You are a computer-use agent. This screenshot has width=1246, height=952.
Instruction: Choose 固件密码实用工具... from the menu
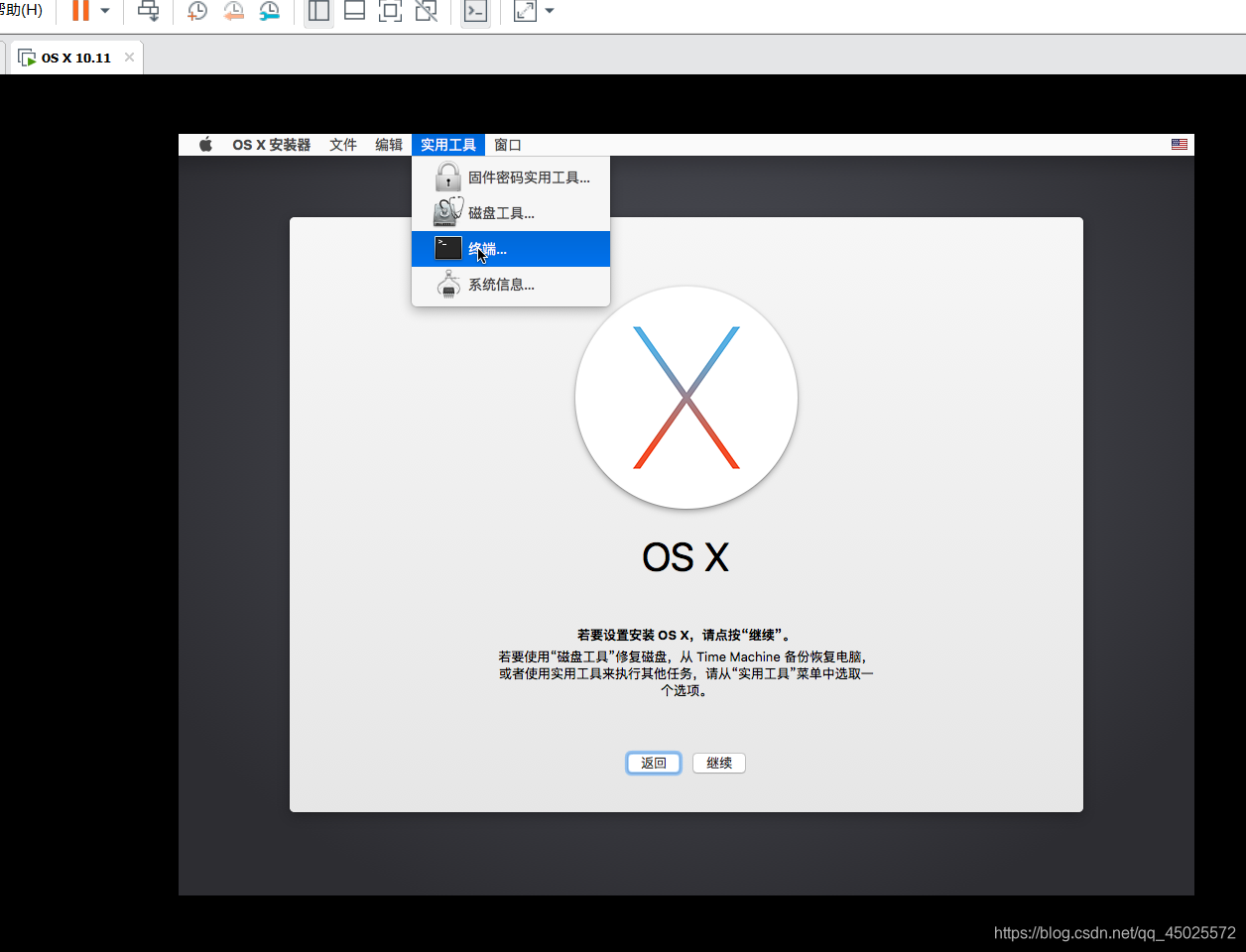pyautogui.click(x=511, y=178)
